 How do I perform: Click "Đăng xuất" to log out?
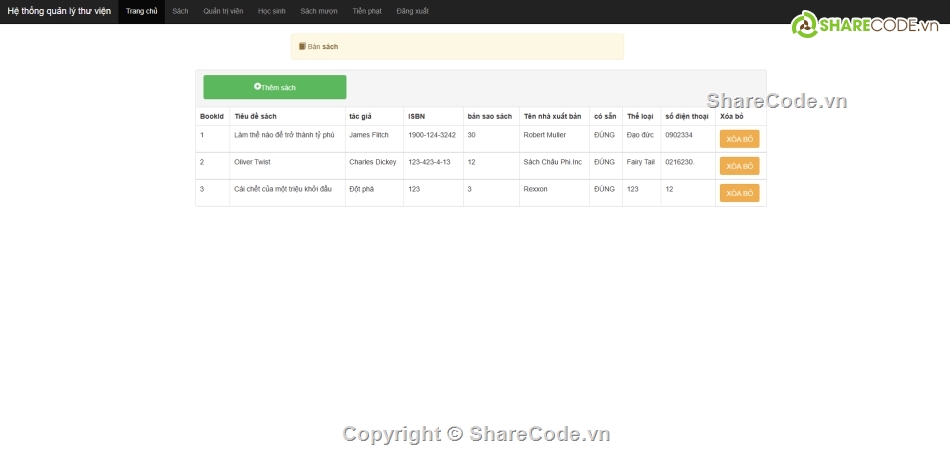pyautogui.click(x=413, y=12)
